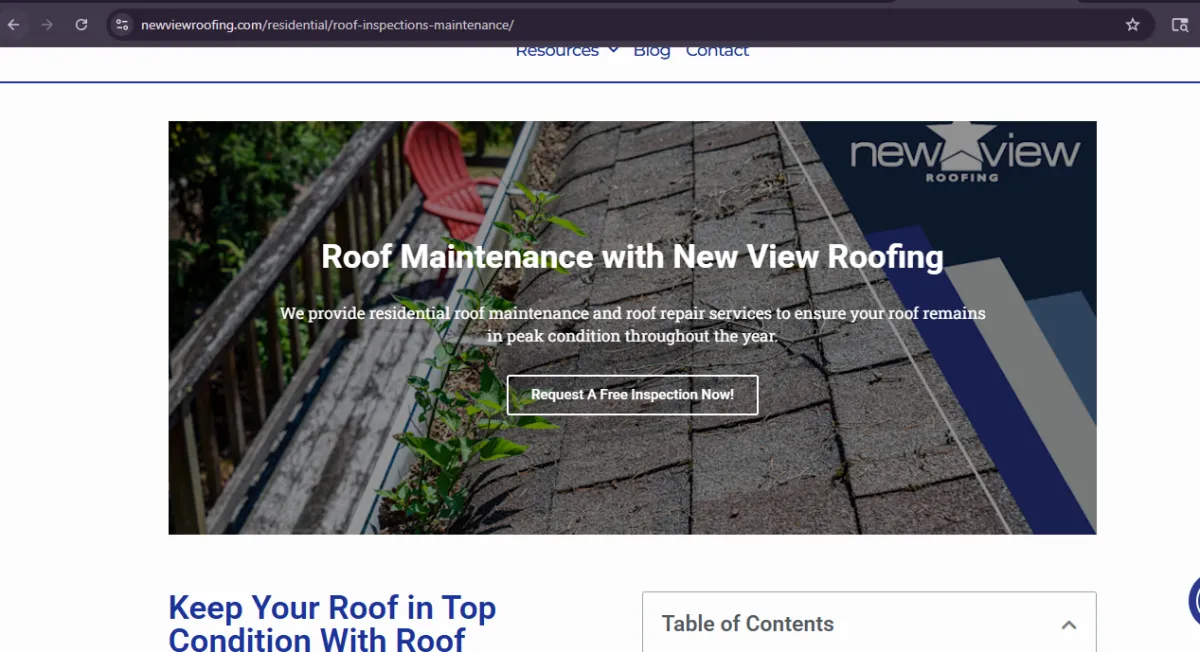This screenshot has height=652, width=1200.
Task: Open the search/lens icon at right of toolbar
Action: click(x=1180, y=25)
